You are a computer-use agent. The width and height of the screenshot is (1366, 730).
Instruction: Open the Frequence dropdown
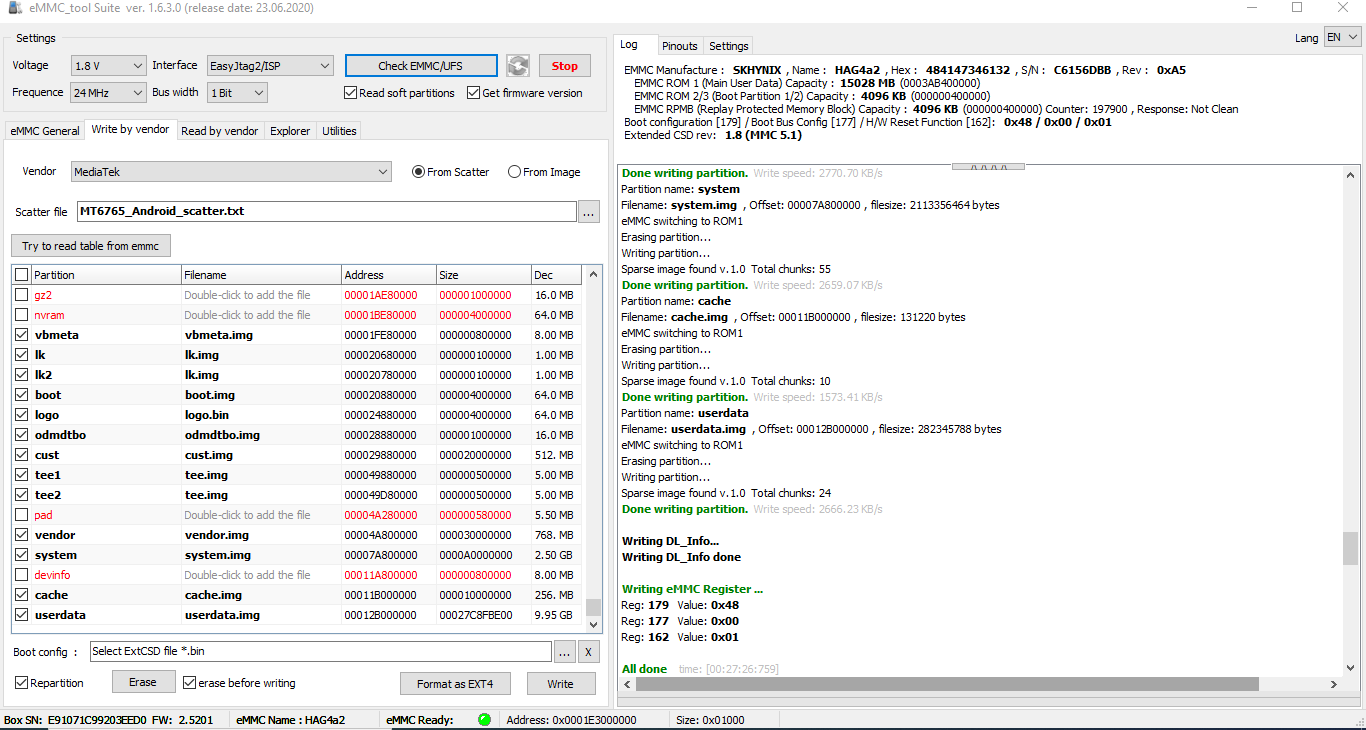(x=109, y=93)
